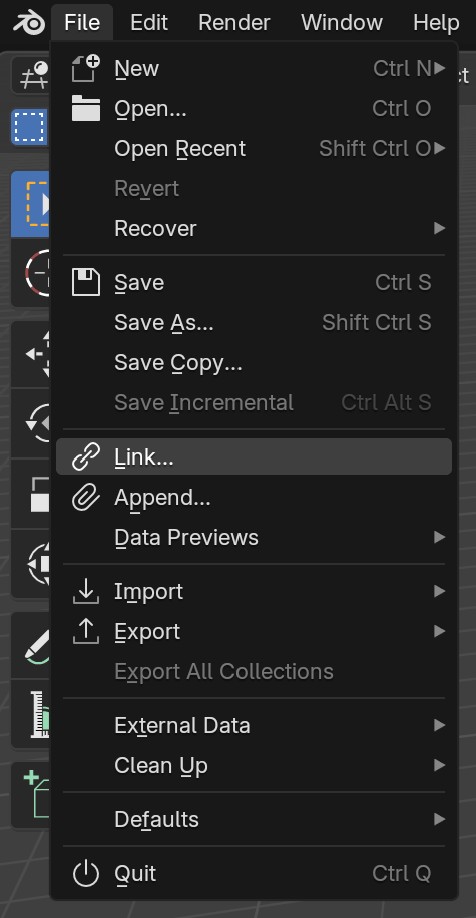
Task: Click the Import download-arrow icon
Action: point(86,591)
